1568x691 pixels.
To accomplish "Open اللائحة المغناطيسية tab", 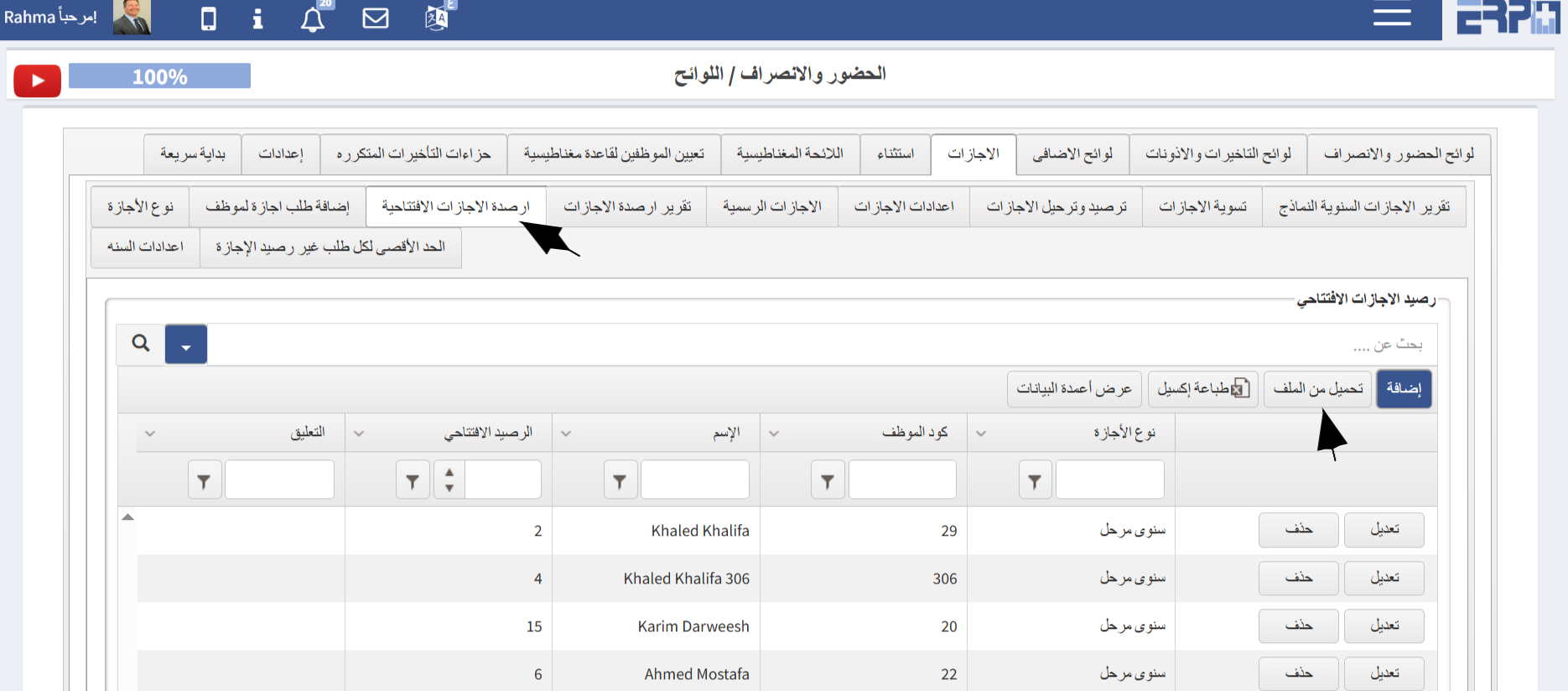I will coord(790,154).
